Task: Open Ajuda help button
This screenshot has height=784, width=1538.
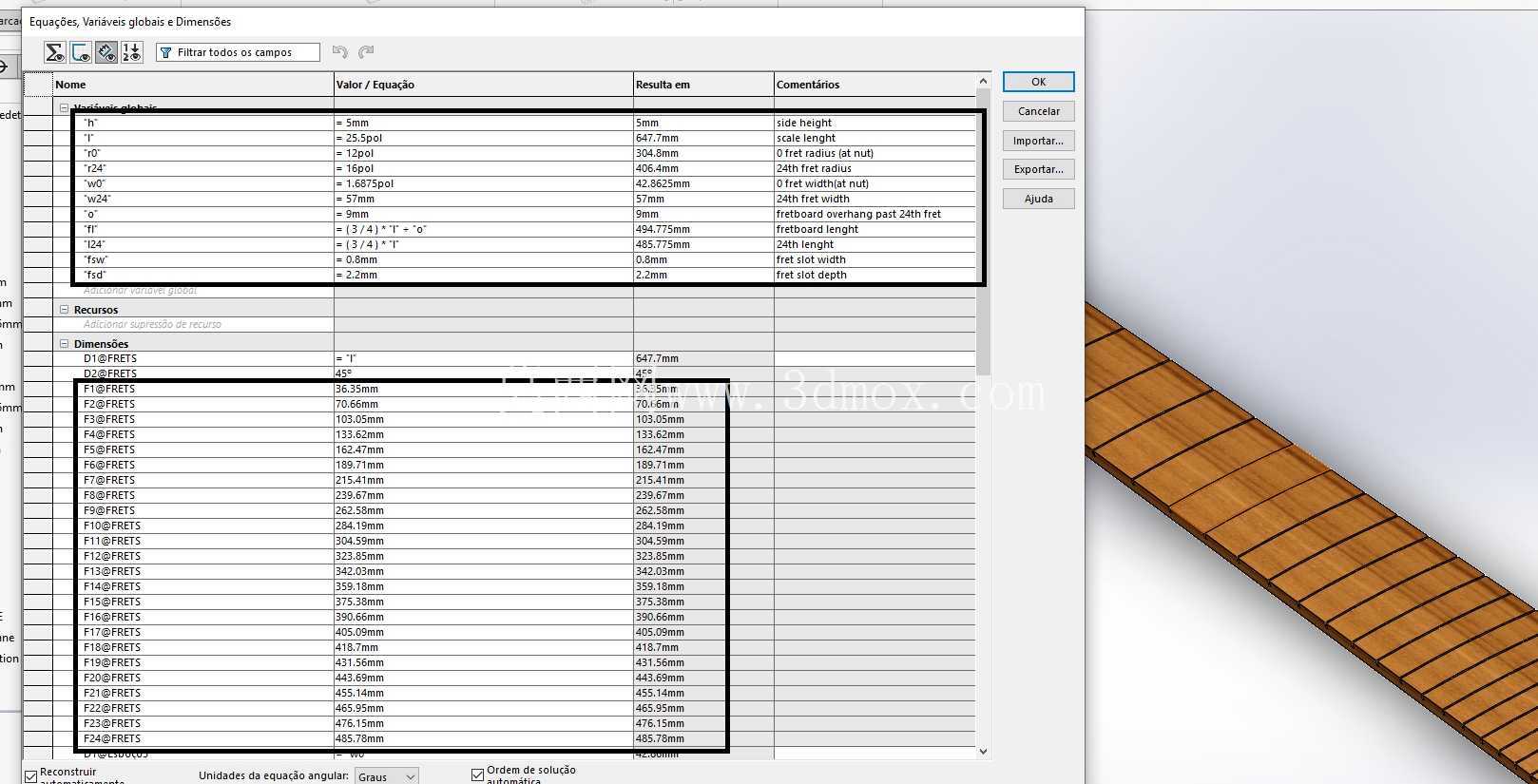Action: (1038, 199)
